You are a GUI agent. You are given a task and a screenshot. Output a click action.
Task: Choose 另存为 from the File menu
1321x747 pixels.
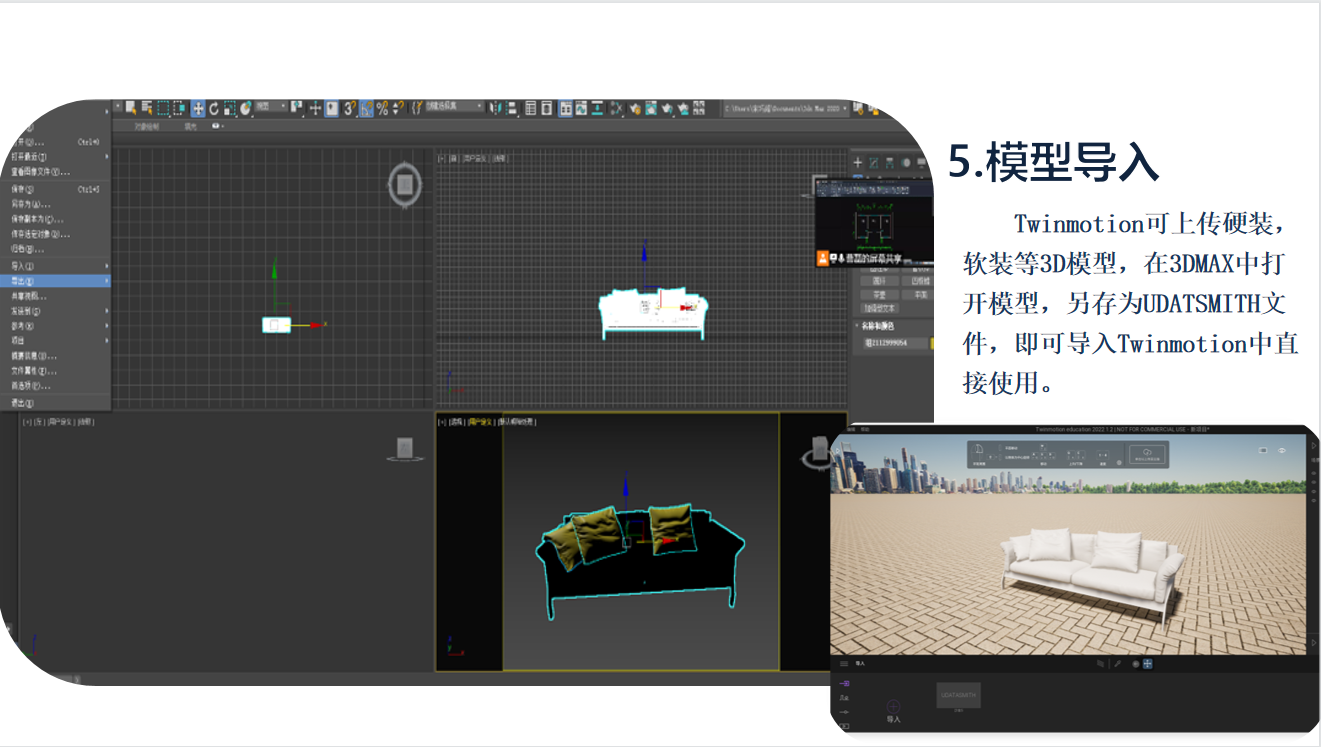click(x=30, y=204)
